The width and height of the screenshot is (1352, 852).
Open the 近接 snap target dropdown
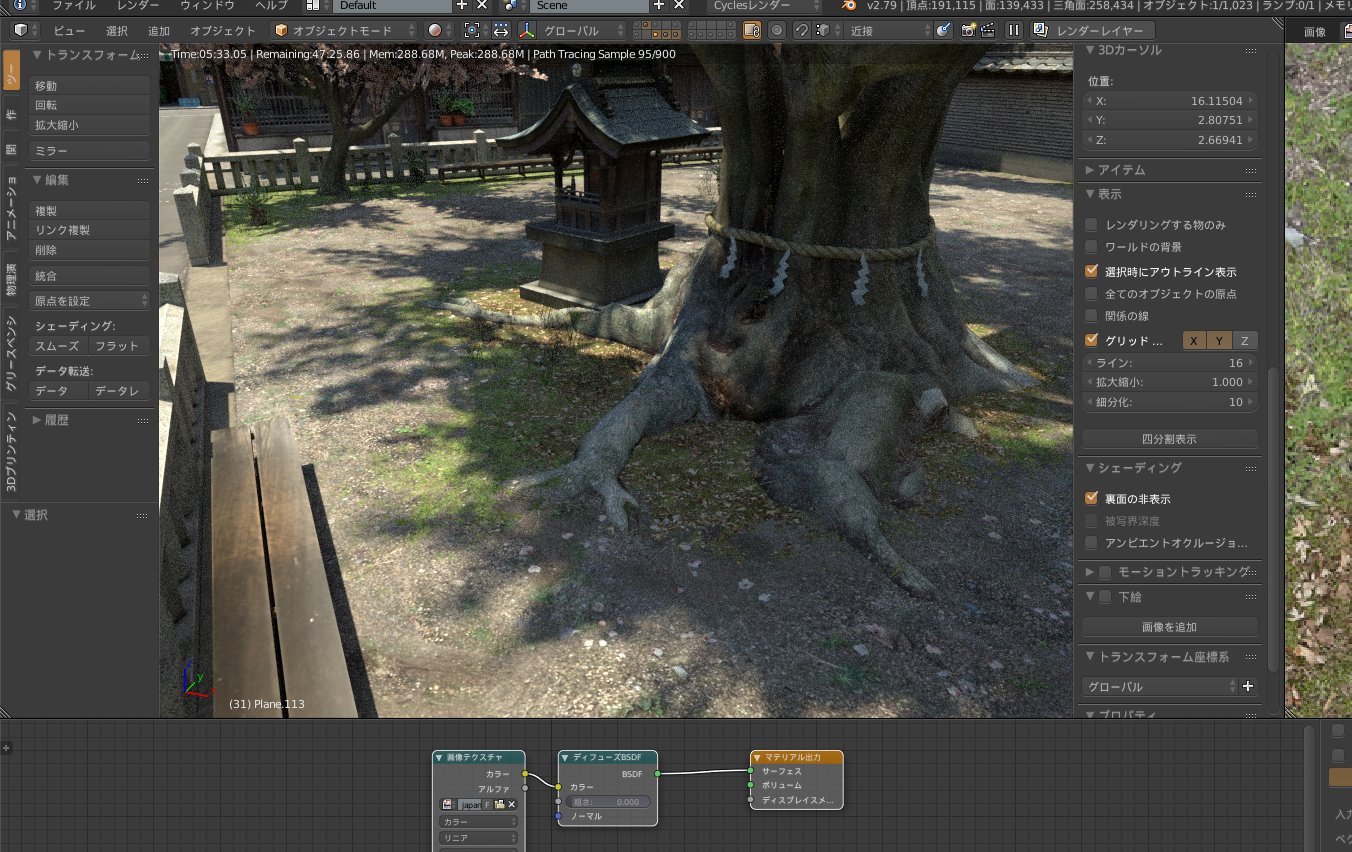coord(889,31)
